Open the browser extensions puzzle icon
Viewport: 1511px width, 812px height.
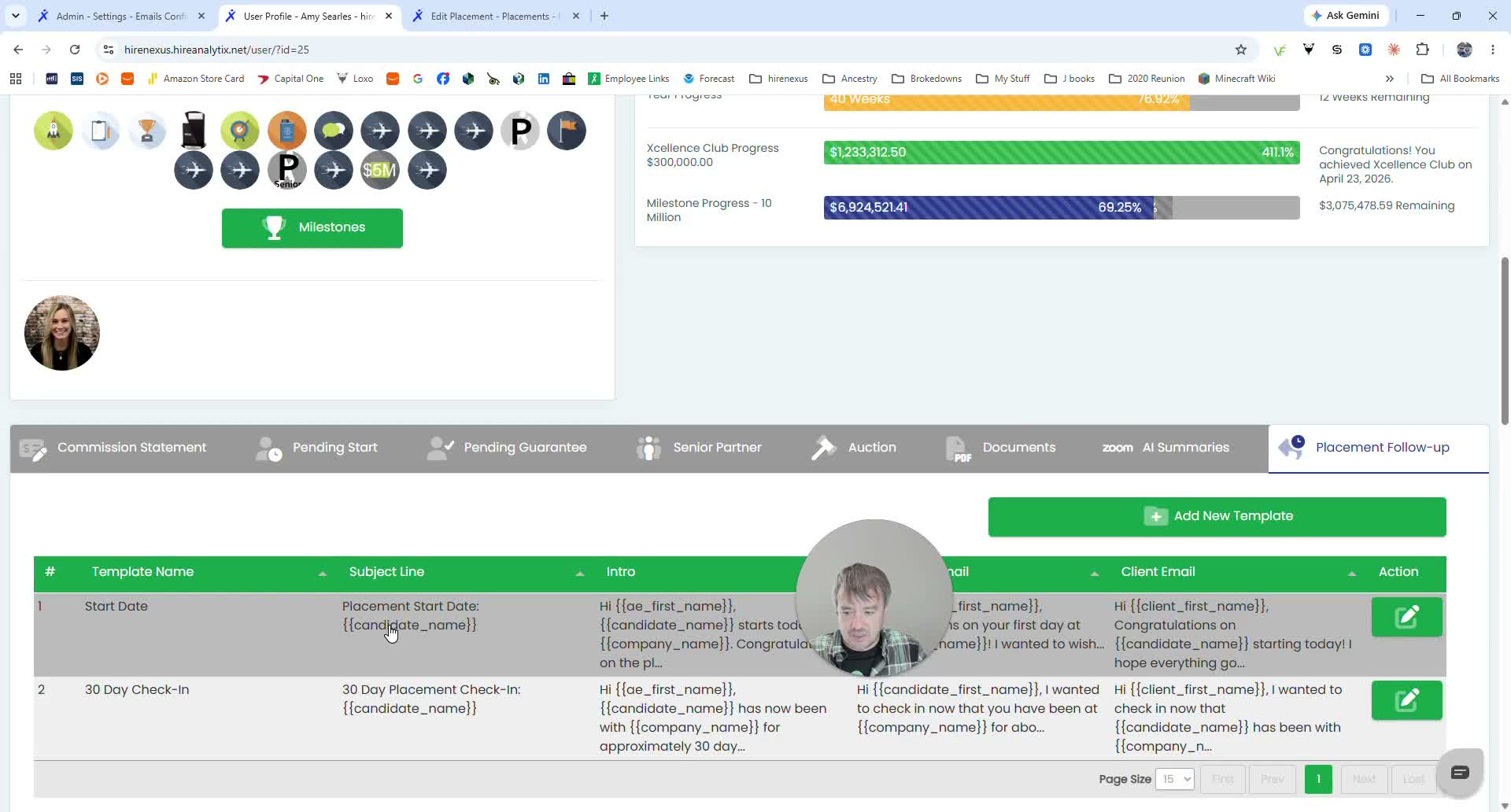coord(1422,50)
